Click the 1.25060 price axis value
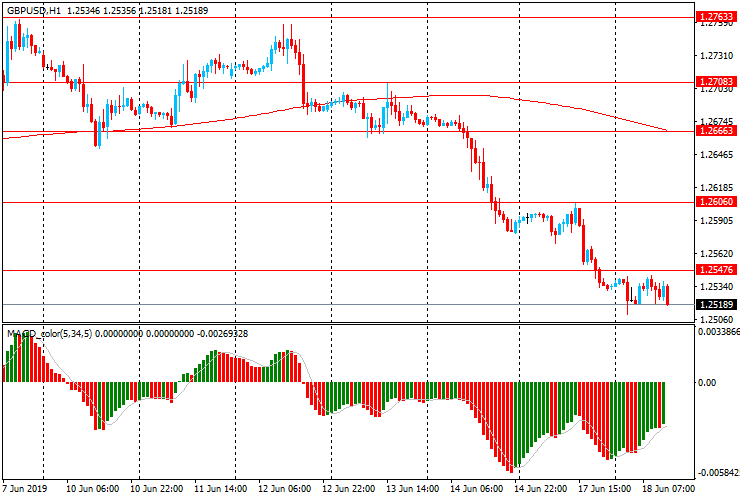 pos(716,320)
